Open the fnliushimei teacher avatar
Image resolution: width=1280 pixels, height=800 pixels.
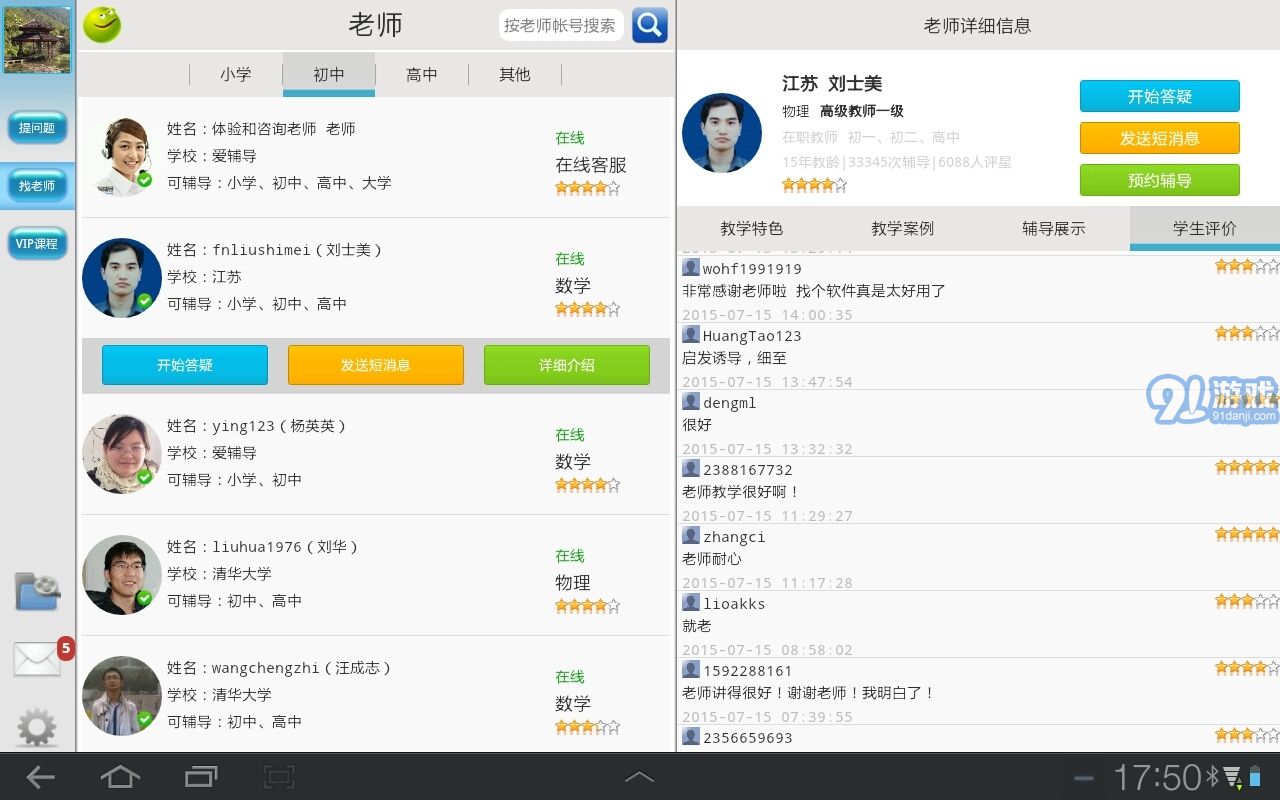(x=122, y=278)
